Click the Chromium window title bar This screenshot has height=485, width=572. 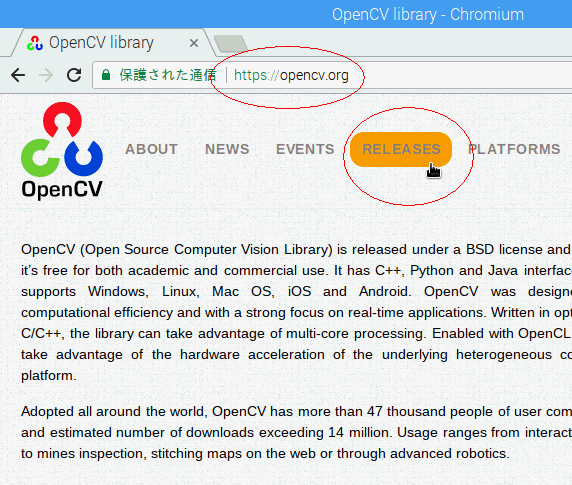(x=286, y=14)
